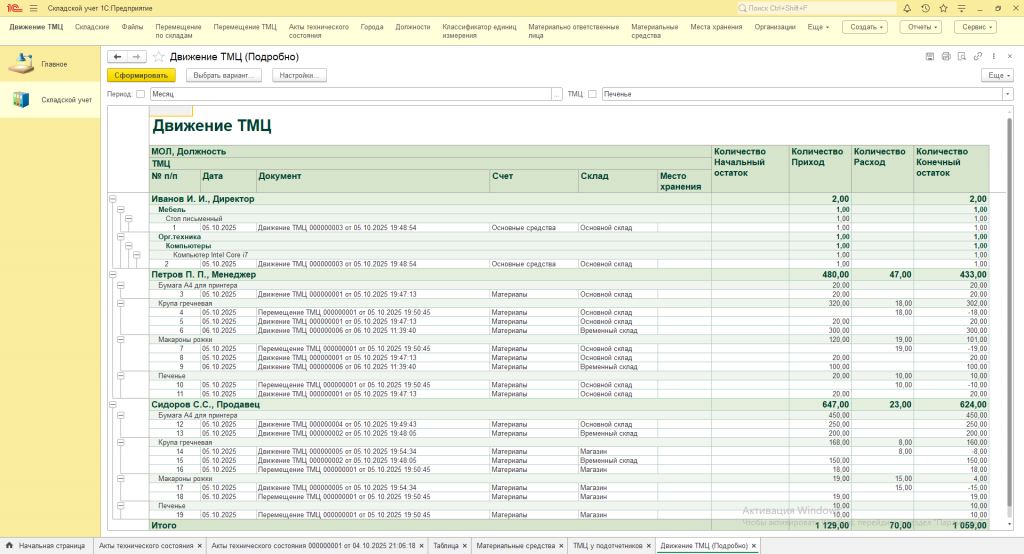Close the first Акты технического состояния tab
The image size is (1024, 554).
[200, 546]
